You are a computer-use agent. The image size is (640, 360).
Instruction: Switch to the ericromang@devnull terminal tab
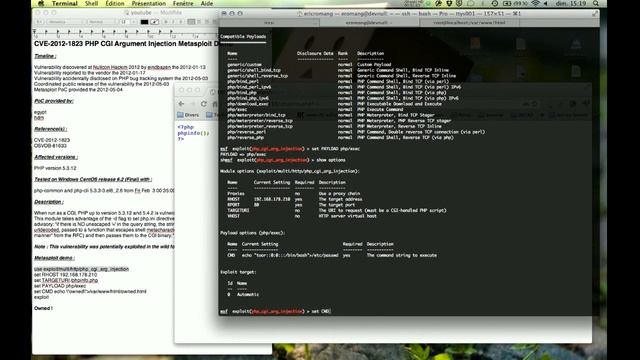tap(368, 23)
